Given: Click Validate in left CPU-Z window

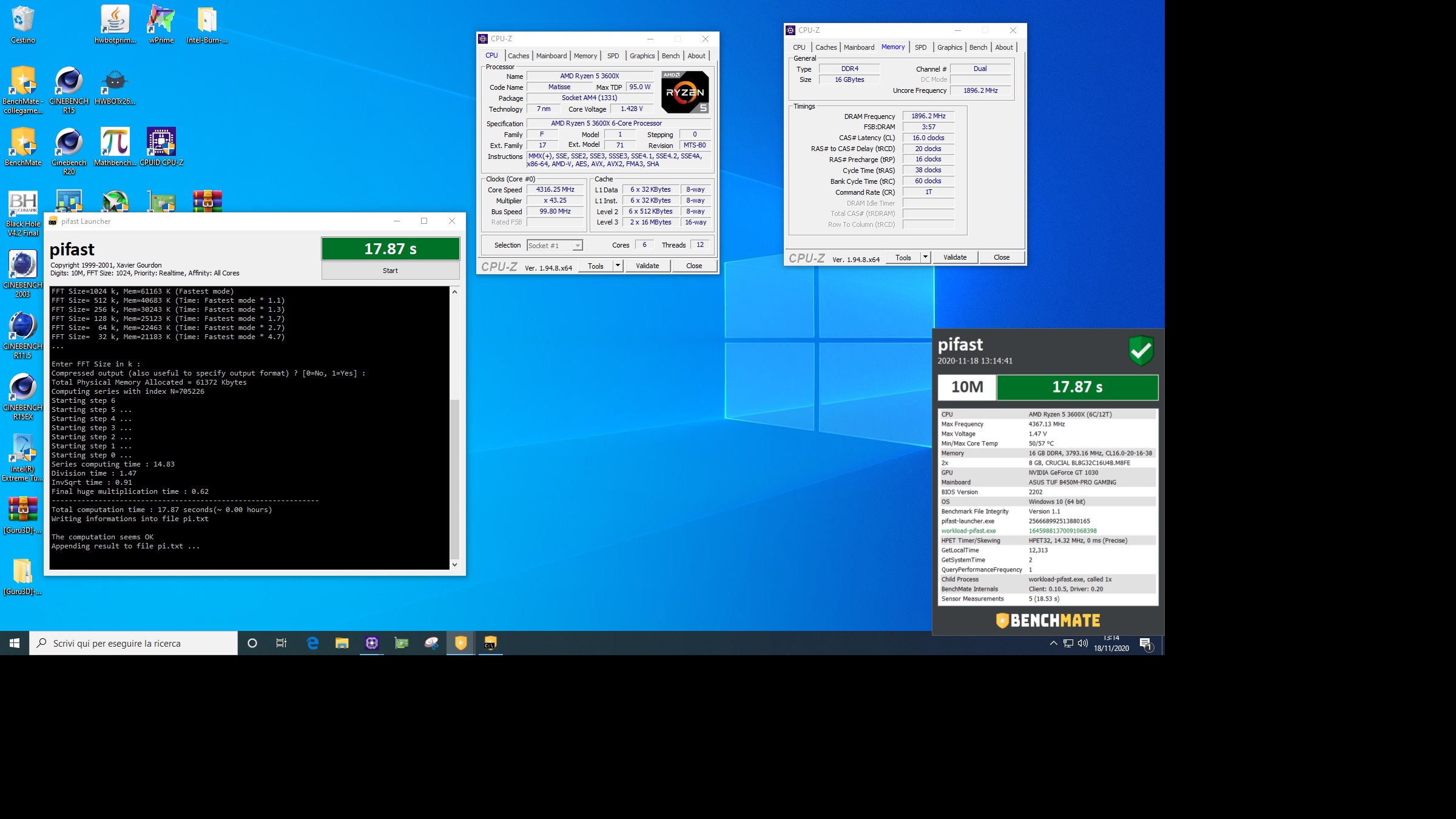Looking at the screenshot, I should [x=647, y=266].
